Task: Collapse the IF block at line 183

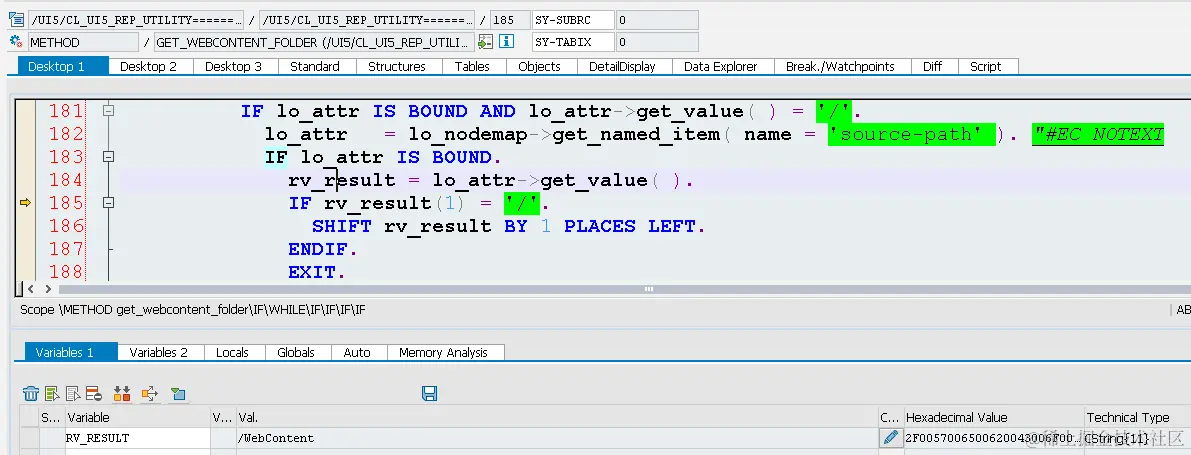Action: coord(108,156)
